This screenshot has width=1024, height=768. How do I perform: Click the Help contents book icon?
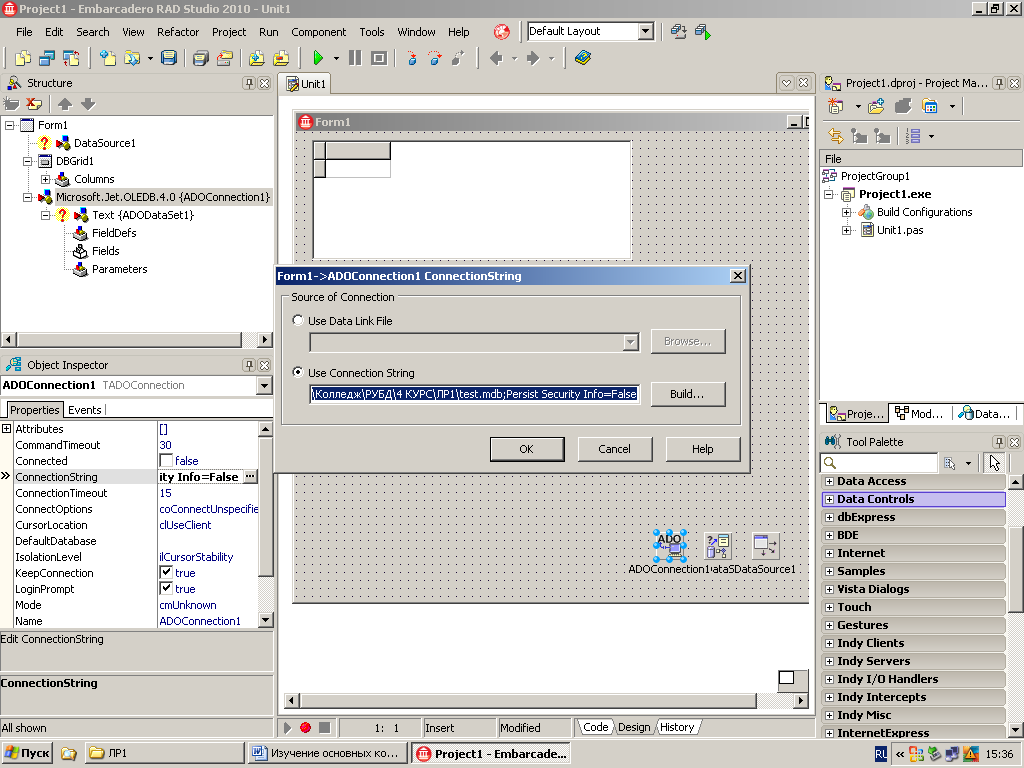[x=583, y=58]
